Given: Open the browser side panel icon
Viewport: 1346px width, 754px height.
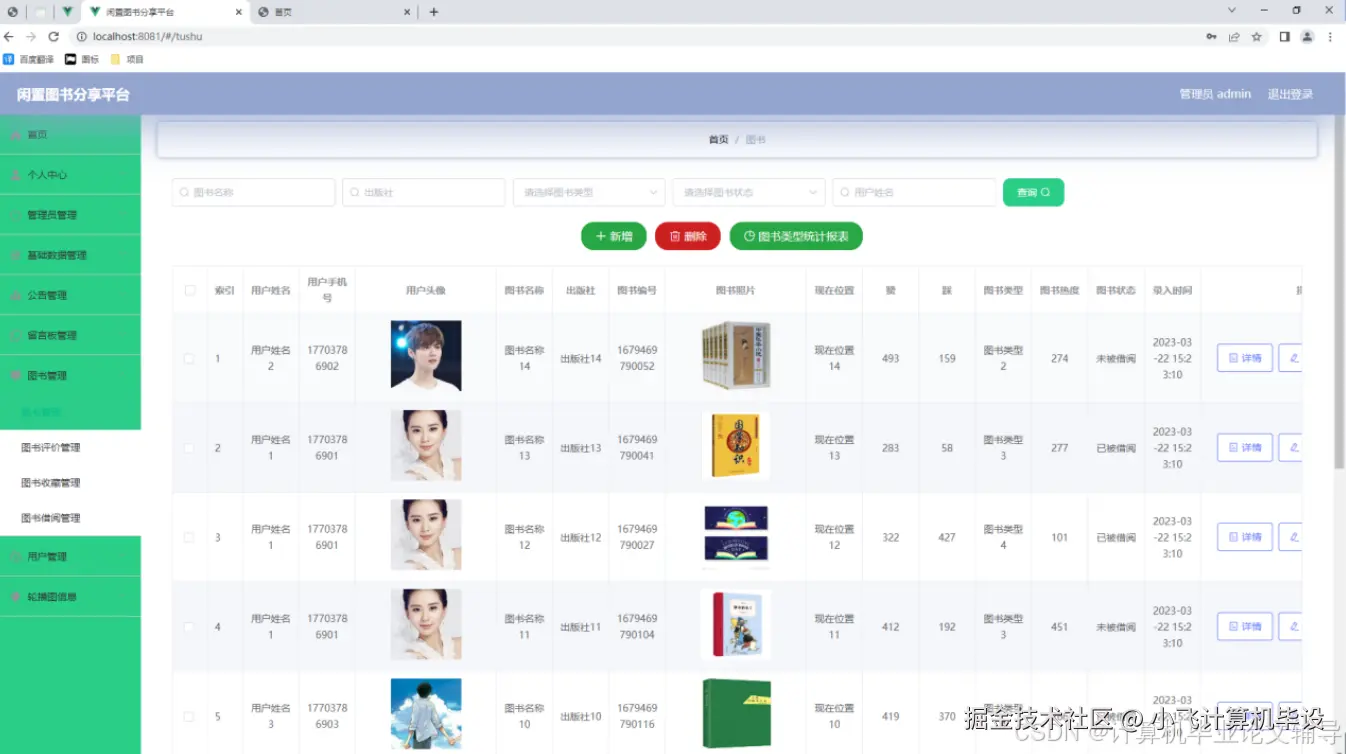Looking at the screenshot, I should (1284, 36).
